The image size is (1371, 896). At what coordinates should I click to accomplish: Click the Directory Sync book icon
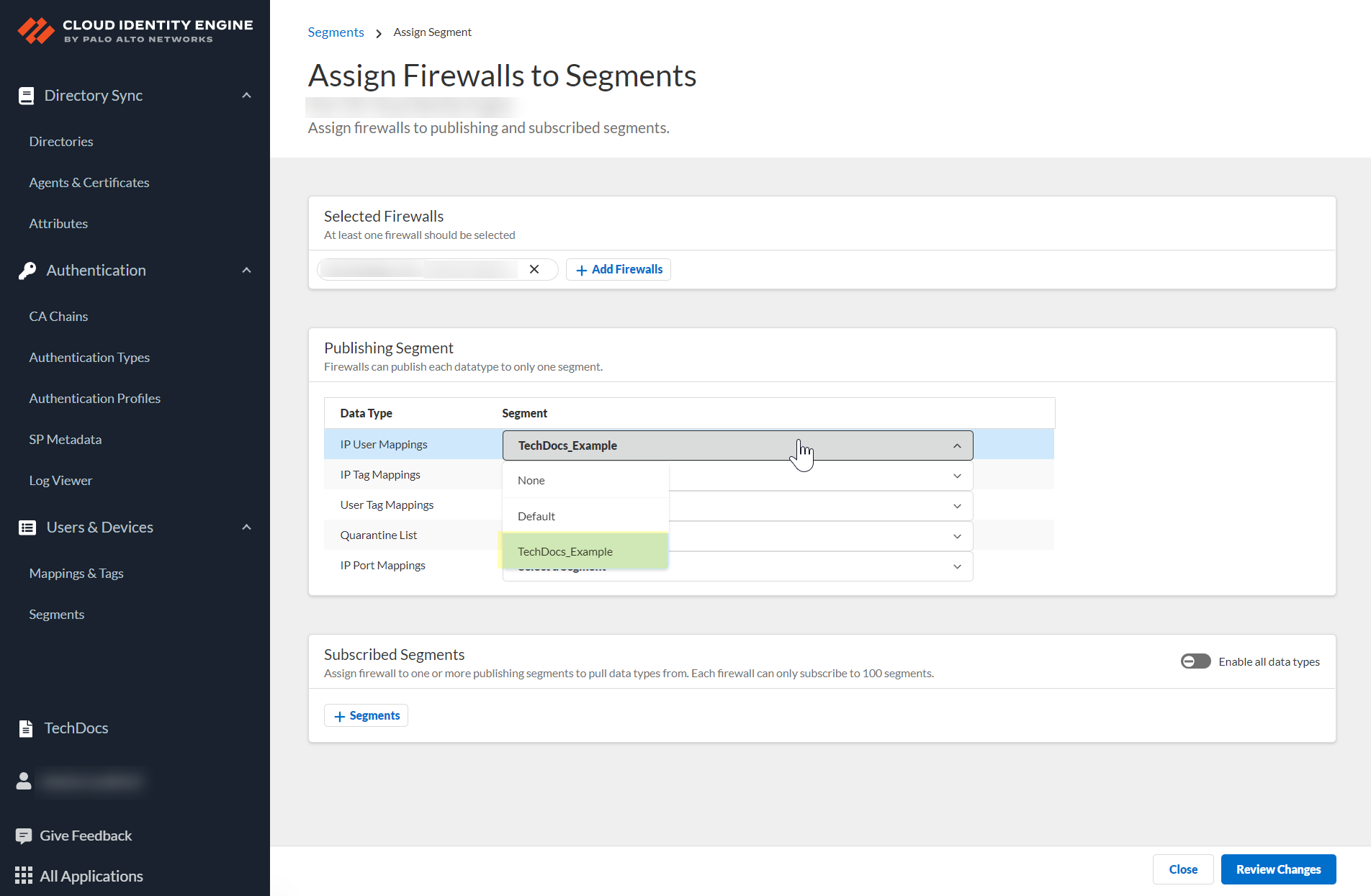click(26, 96)
